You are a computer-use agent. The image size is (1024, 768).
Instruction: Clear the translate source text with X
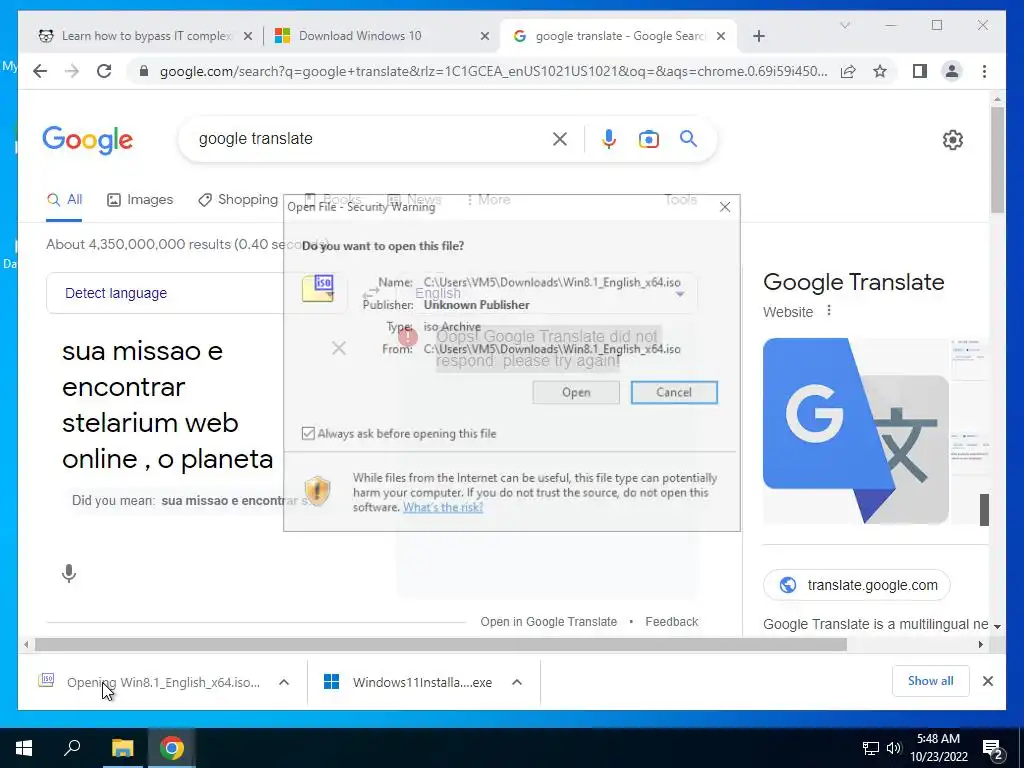click(x=338, y=348)
